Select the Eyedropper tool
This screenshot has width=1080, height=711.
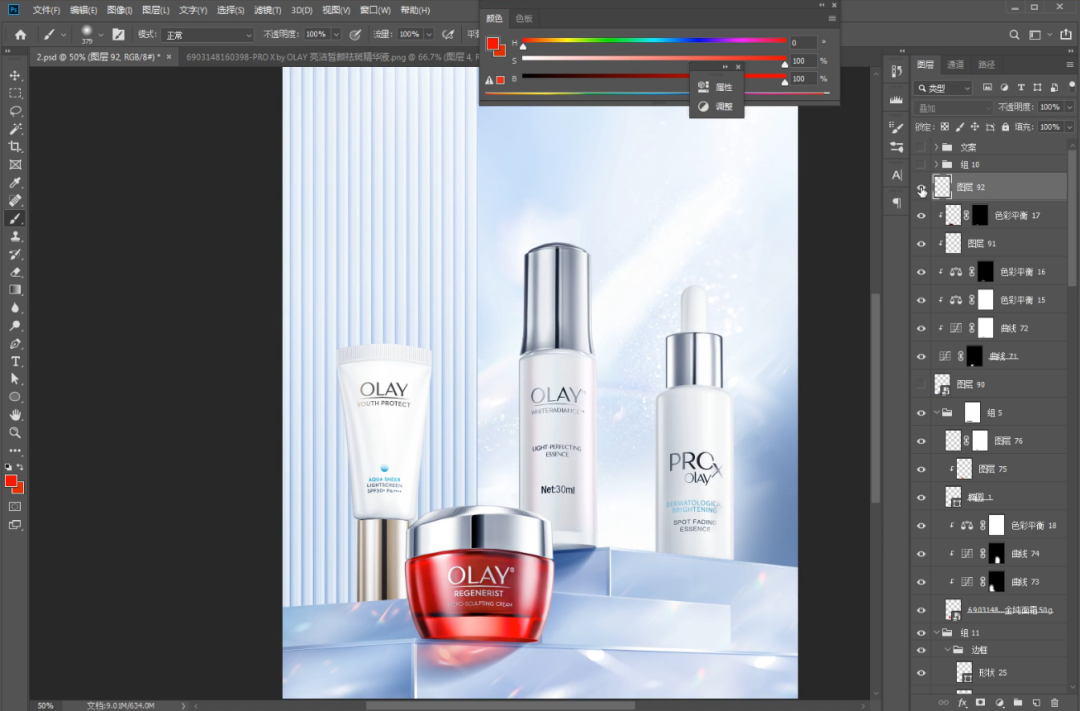point(15,183)
